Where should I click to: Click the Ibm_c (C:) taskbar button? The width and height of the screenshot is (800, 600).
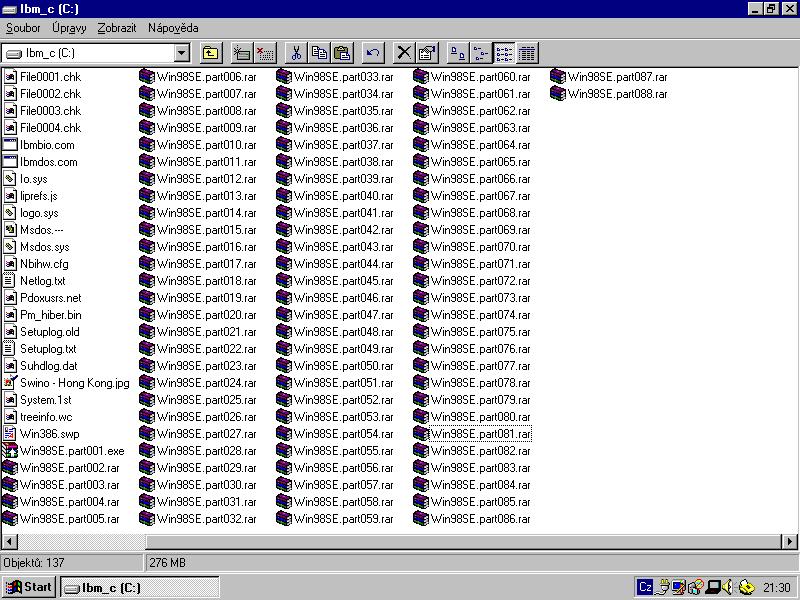click(140, 587)
